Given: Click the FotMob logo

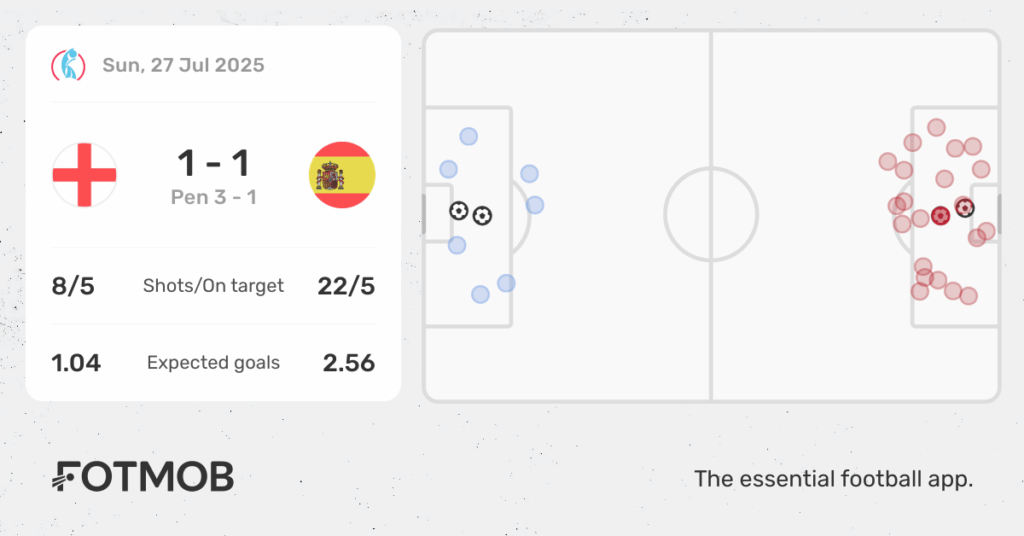Looking at the screenshot, I should click(143, 477).
